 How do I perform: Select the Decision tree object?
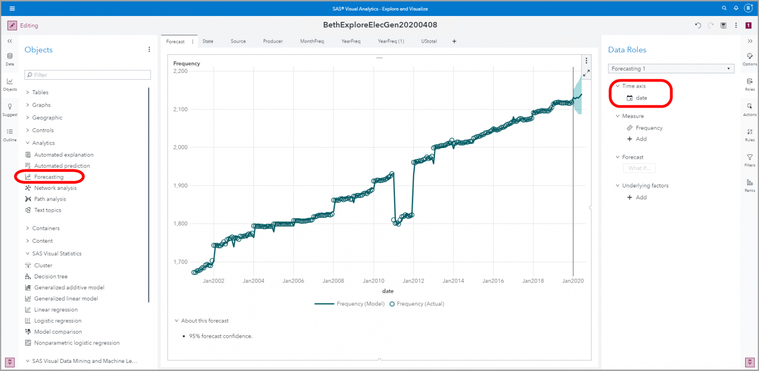click(x=46, y=277)
